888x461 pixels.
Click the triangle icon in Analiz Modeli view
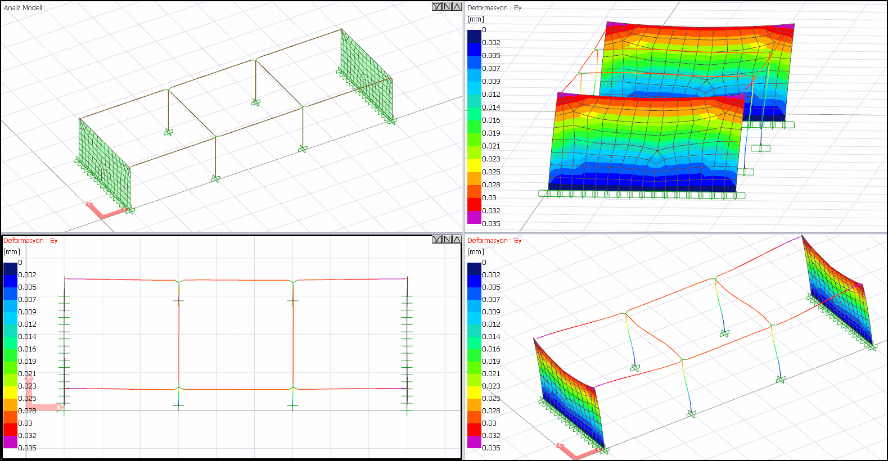(x=455, y=6)
